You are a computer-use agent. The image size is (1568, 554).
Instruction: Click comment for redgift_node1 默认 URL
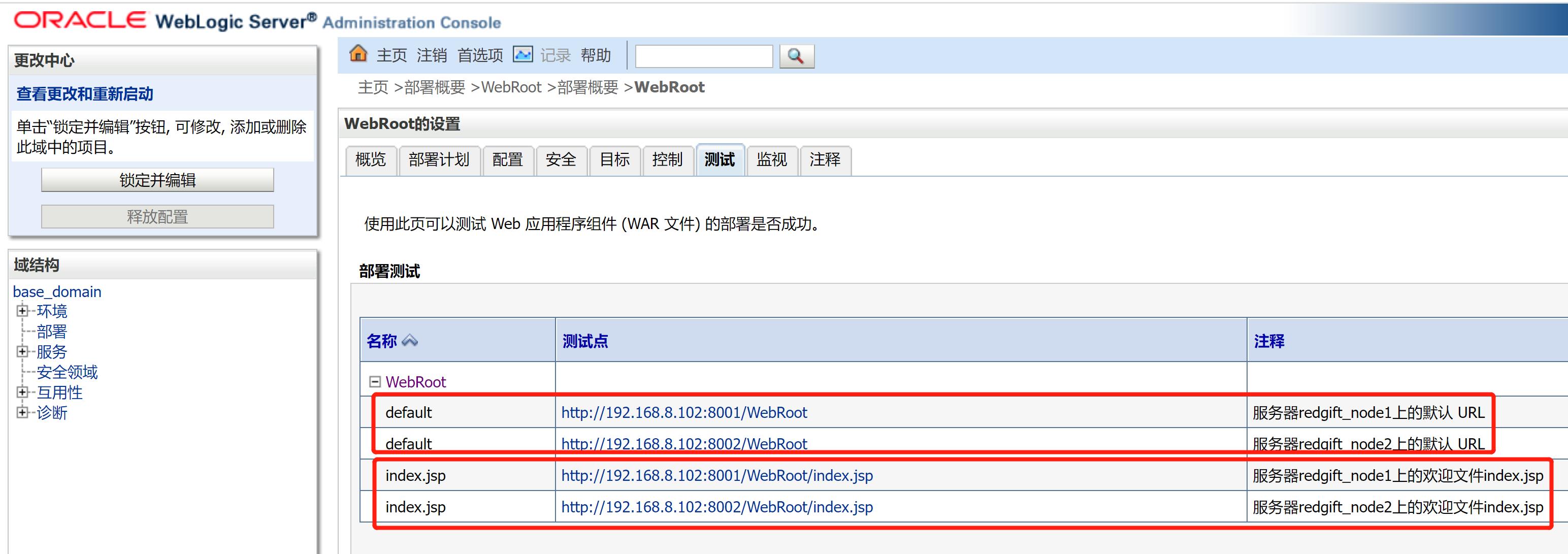click(x=1369, y=413)
